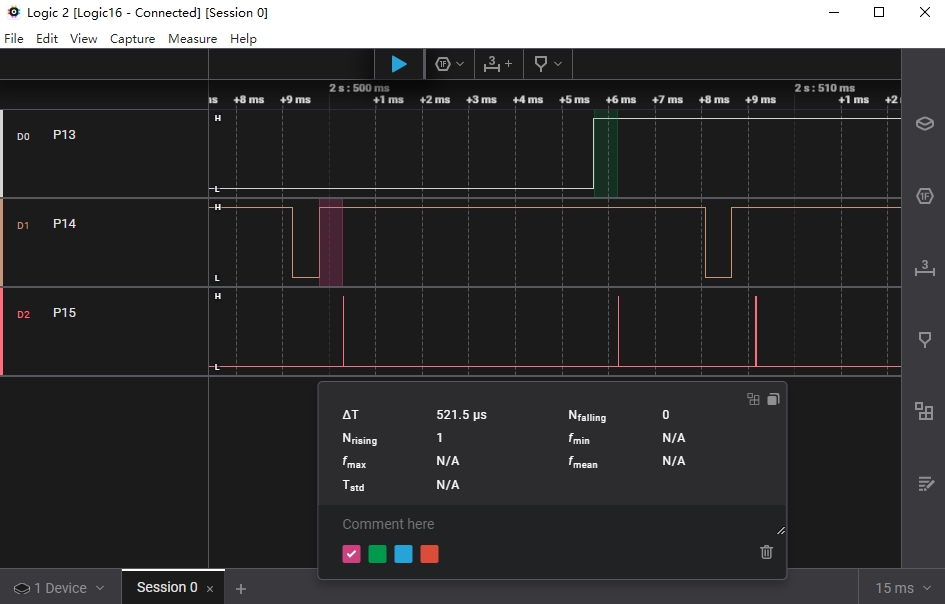Open the Help menu

(x=243, y=39)
